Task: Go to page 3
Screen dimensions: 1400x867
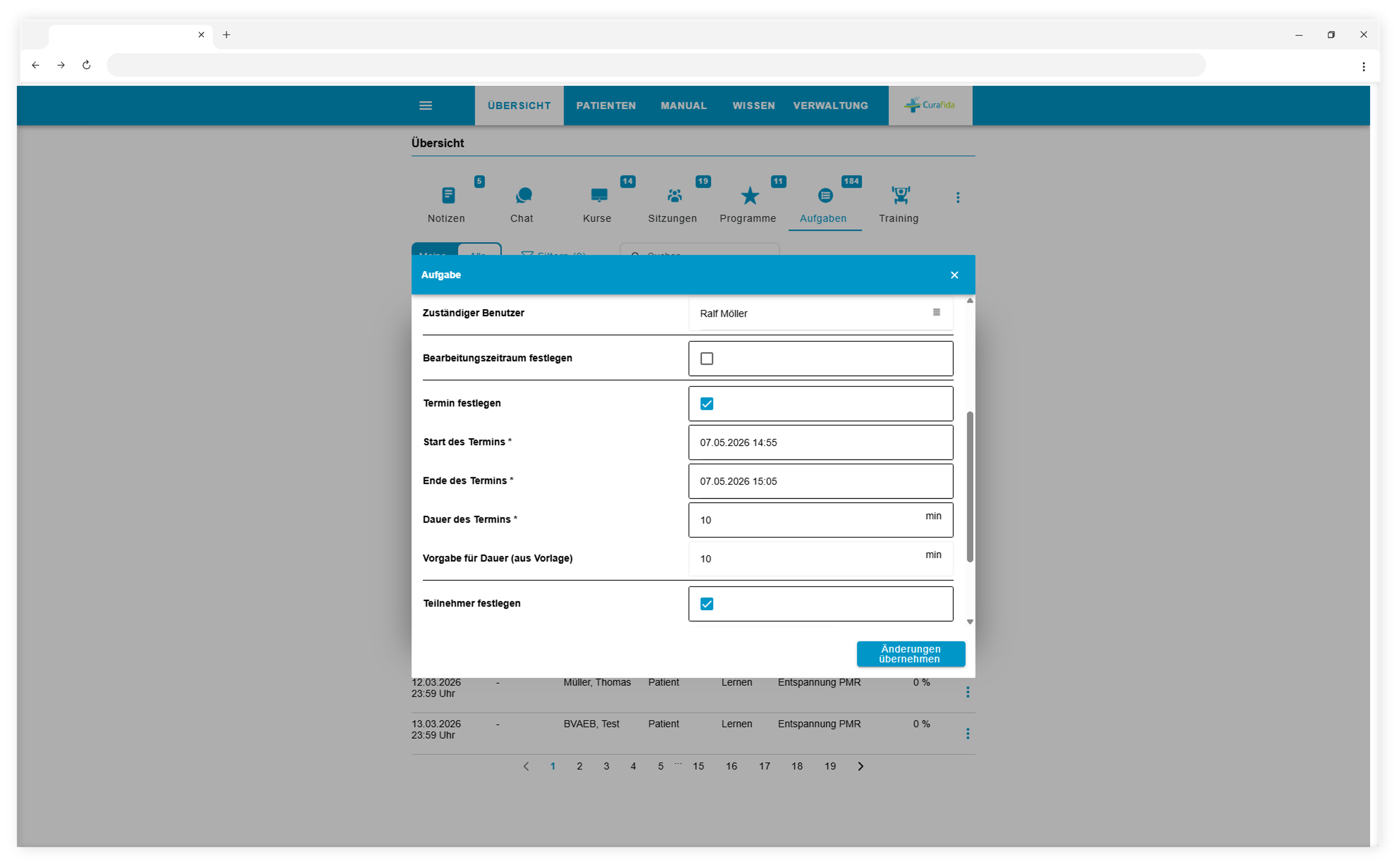Action: click(606, 766)
